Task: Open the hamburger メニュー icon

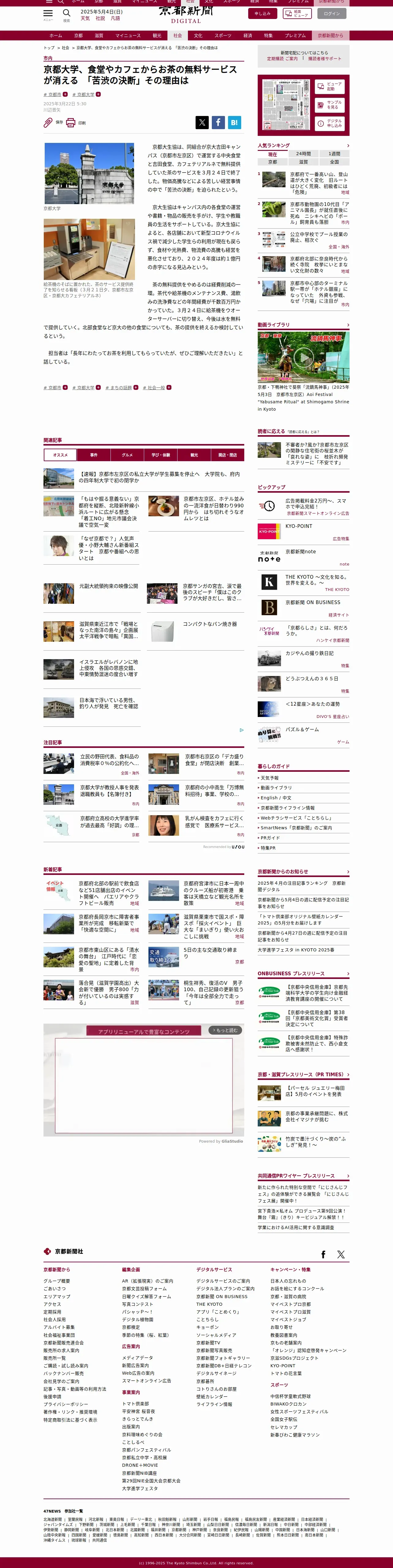Action: [48, 13]
